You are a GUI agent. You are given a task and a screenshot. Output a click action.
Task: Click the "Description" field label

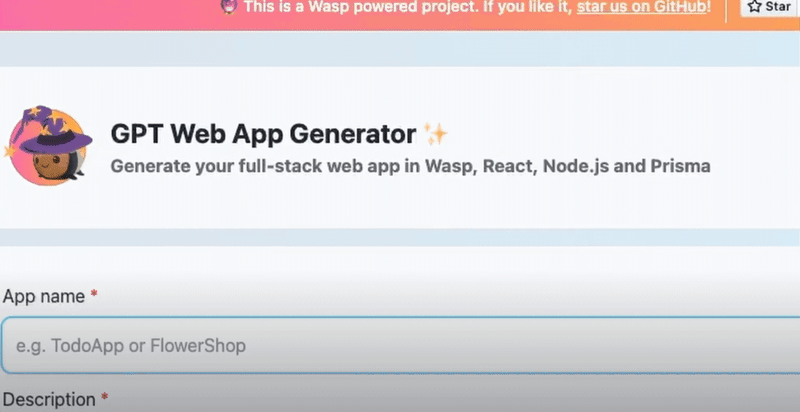coord(48,399)
